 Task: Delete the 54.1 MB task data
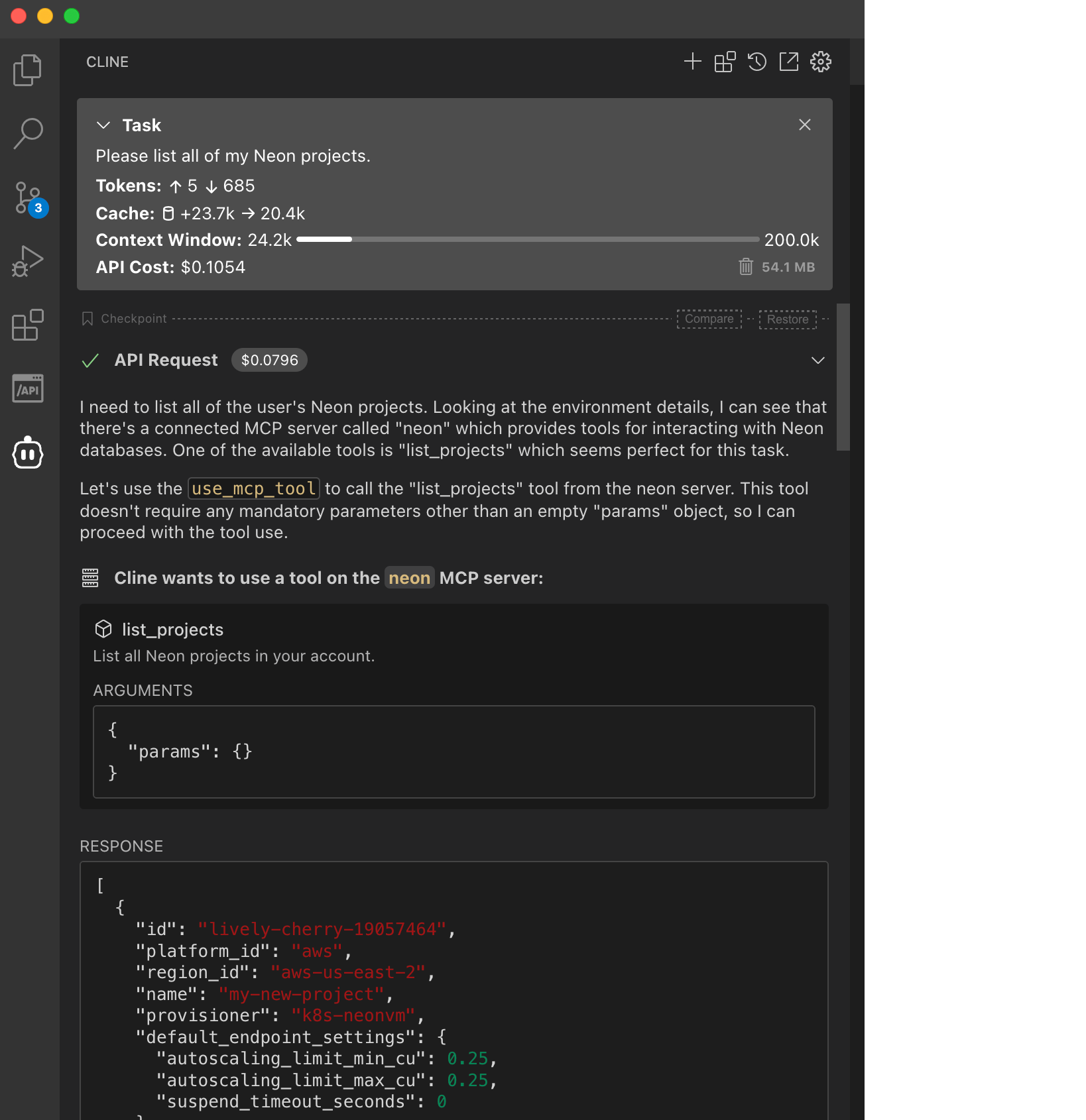tap(746, 267)
